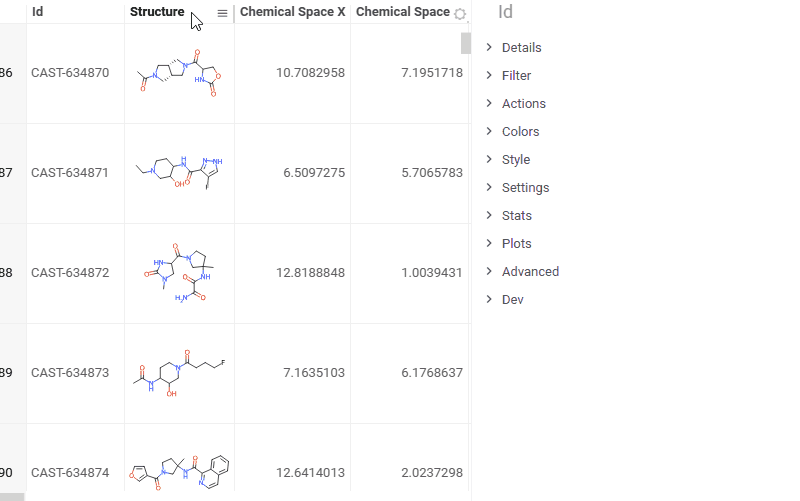This screenshot has width=800, height=501.
Task: Open the Structure column hamburger menu
Action: point(222,13)
